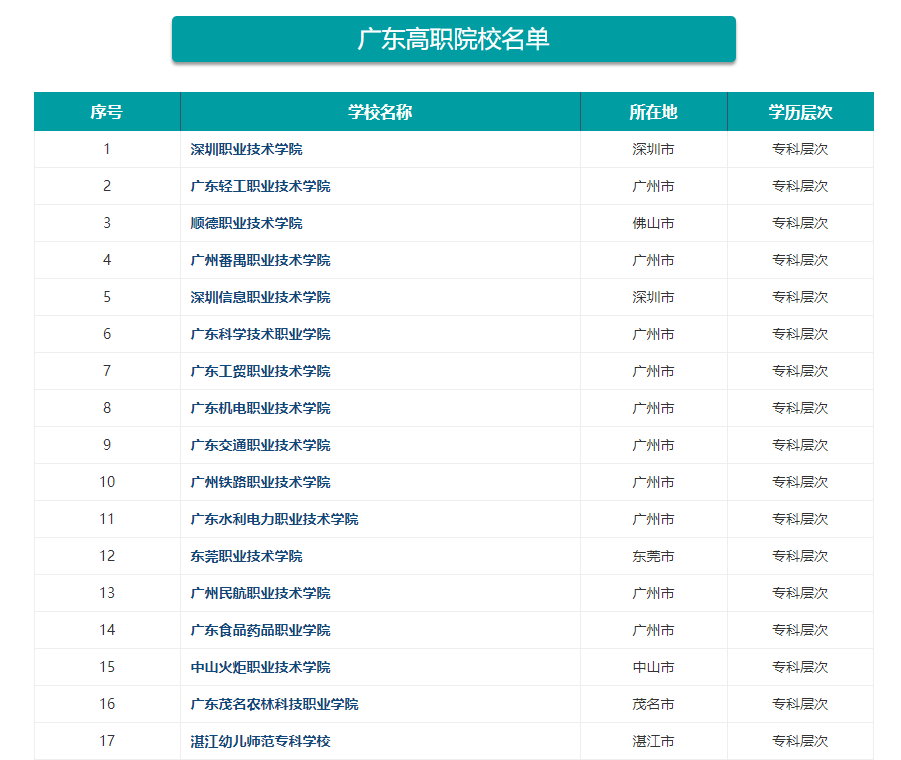Select 广州市 in the 广州民航 row

[653, 593]
